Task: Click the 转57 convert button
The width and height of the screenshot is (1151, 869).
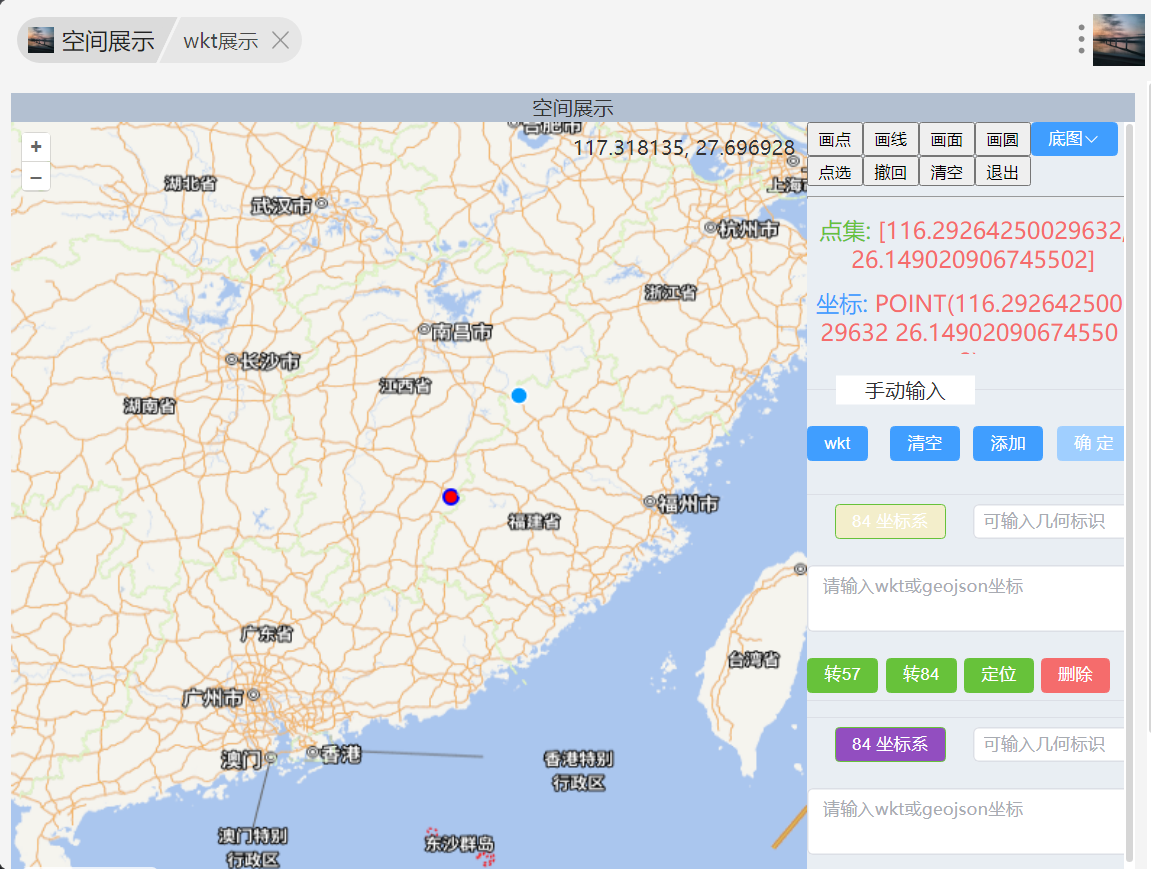Action: [x=842, y=675]
